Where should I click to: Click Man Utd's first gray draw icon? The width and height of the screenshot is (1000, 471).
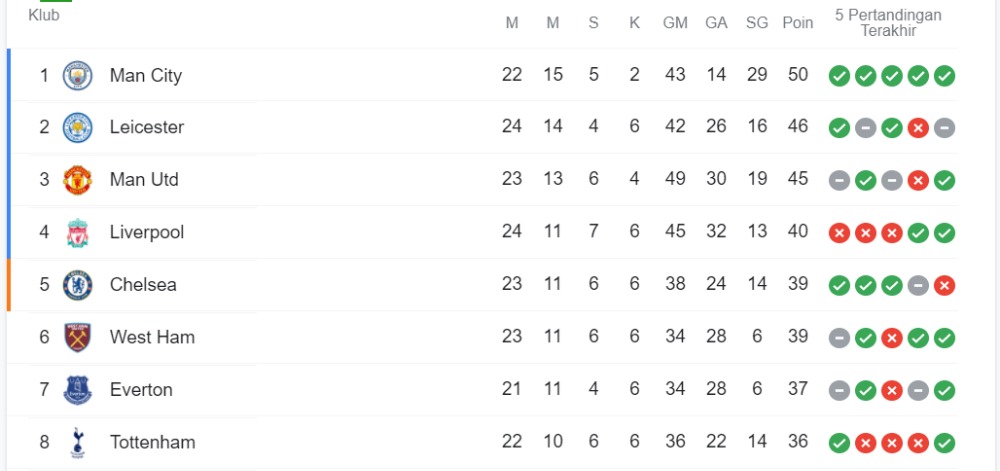[x=839, y=180]
